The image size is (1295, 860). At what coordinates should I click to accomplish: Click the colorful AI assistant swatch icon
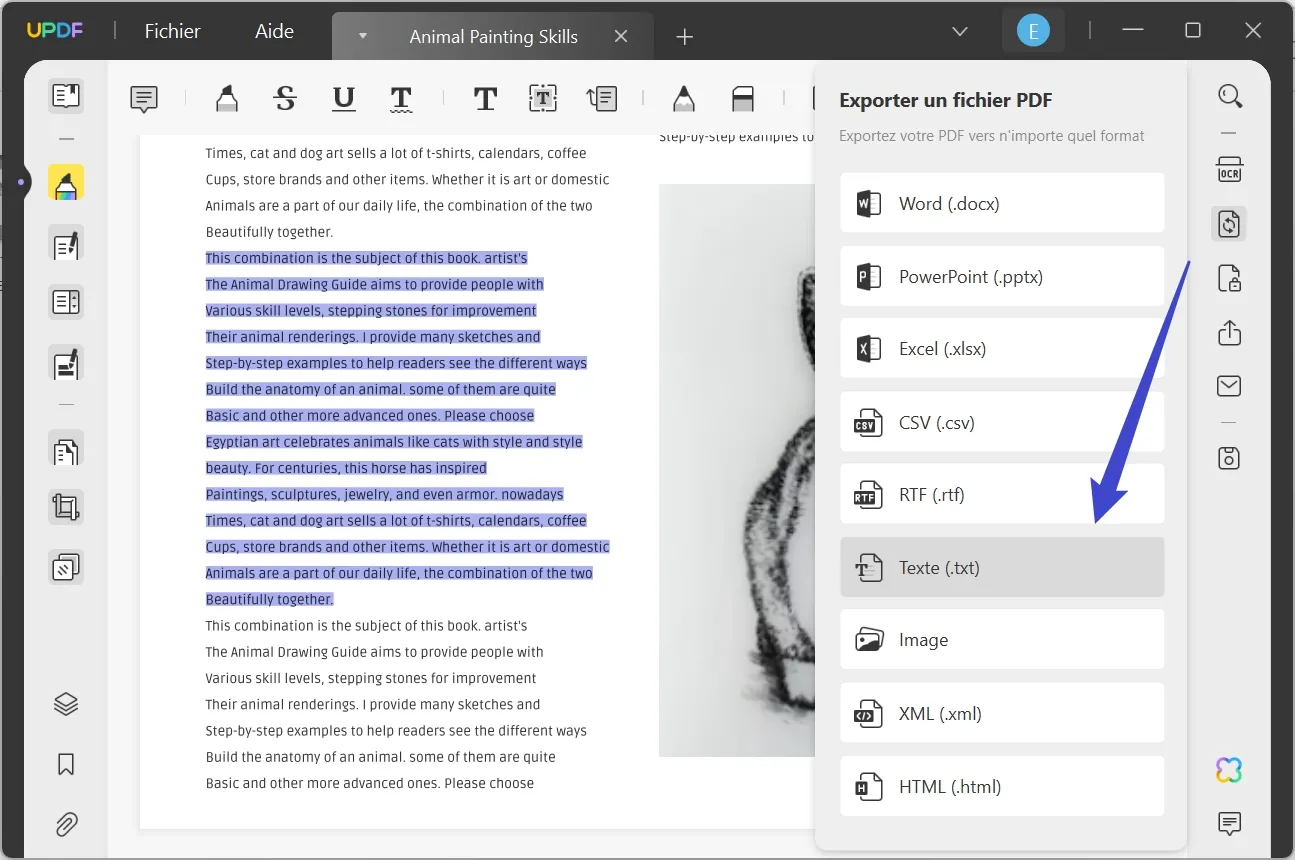coord(1228,769)
